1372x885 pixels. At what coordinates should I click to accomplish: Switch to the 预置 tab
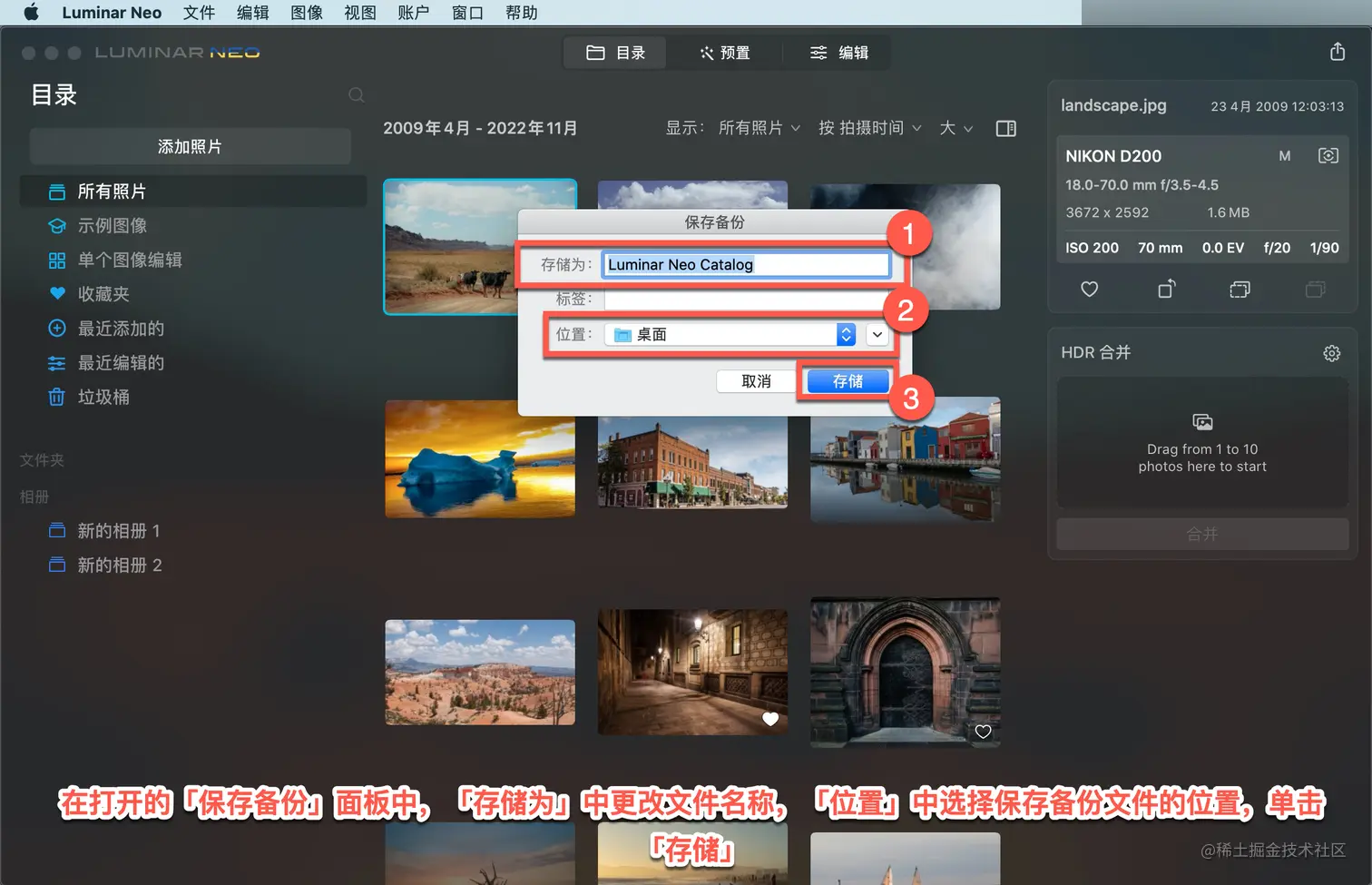tap(725, 53)
